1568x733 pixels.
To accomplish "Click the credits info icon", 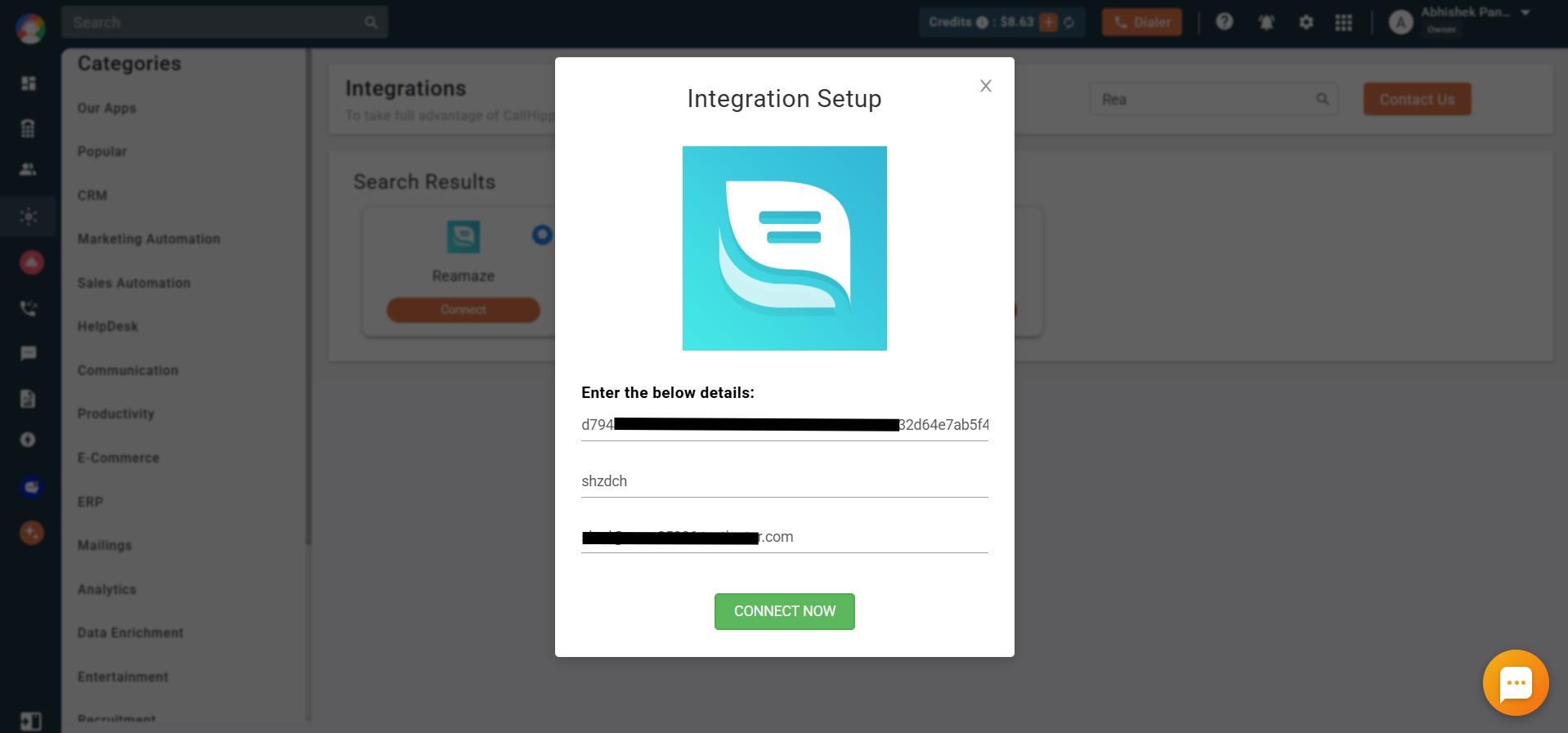I will [982, 22].
